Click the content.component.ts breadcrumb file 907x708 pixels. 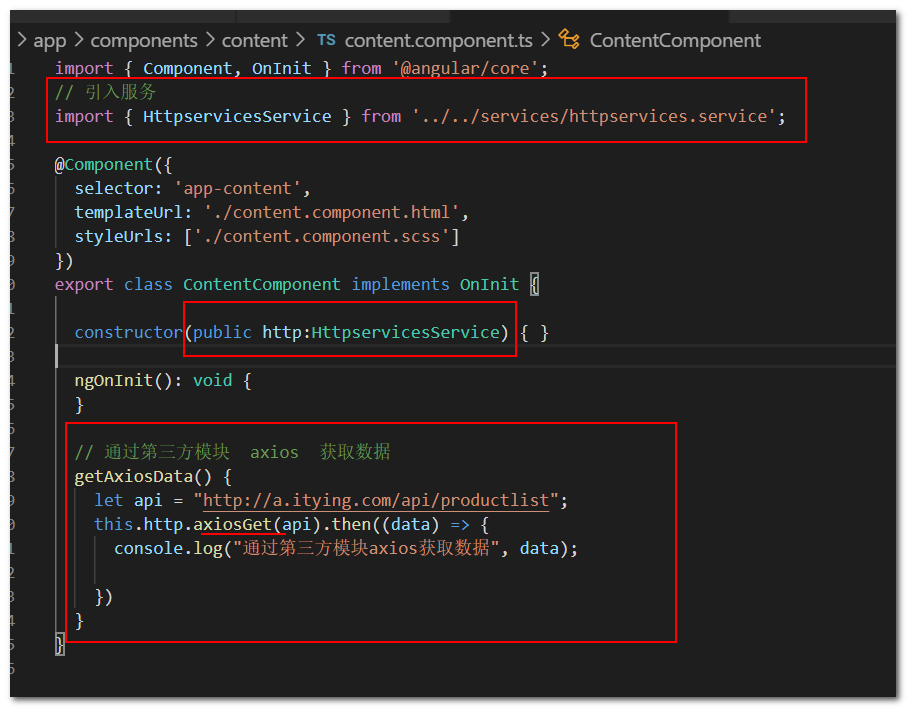pos(438,41)
